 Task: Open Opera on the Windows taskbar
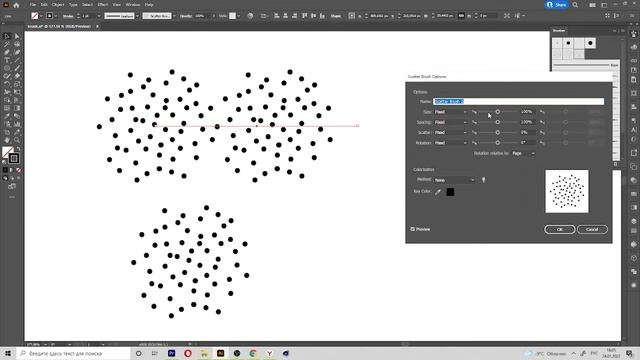(188, 353)
